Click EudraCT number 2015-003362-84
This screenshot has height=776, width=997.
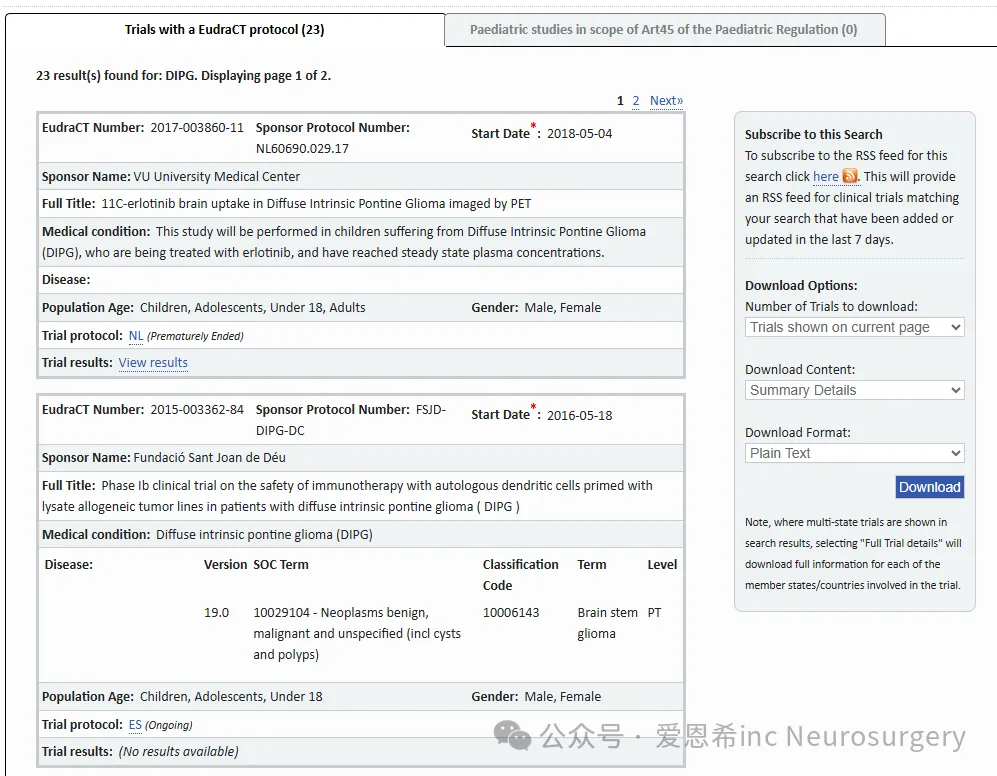(197, 410)
